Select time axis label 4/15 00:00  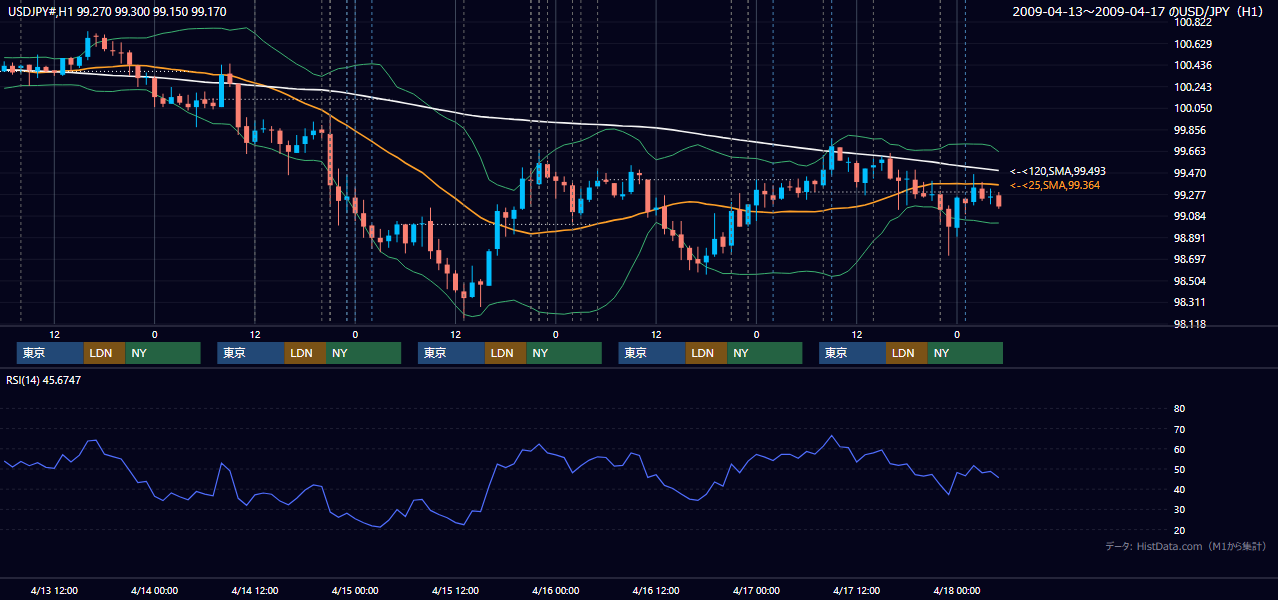pyautogui.click(x=355, y=591)
